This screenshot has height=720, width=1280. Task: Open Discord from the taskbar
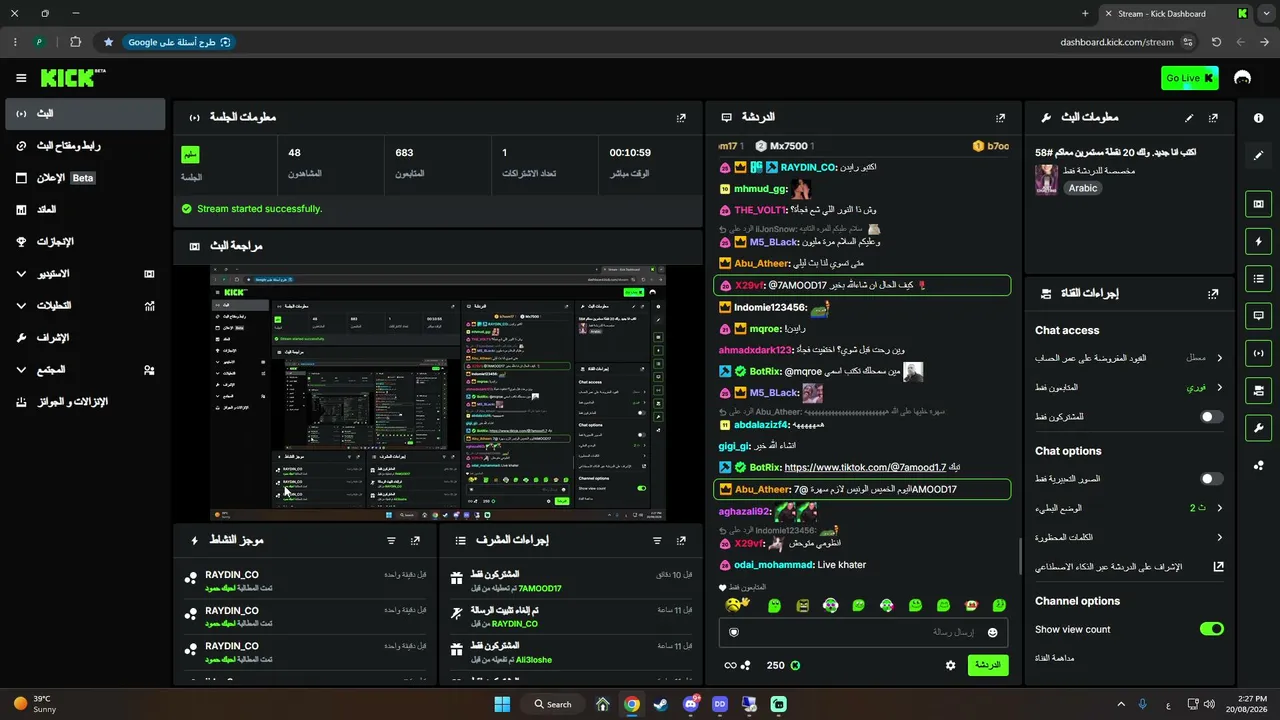[x=690, y=704]
